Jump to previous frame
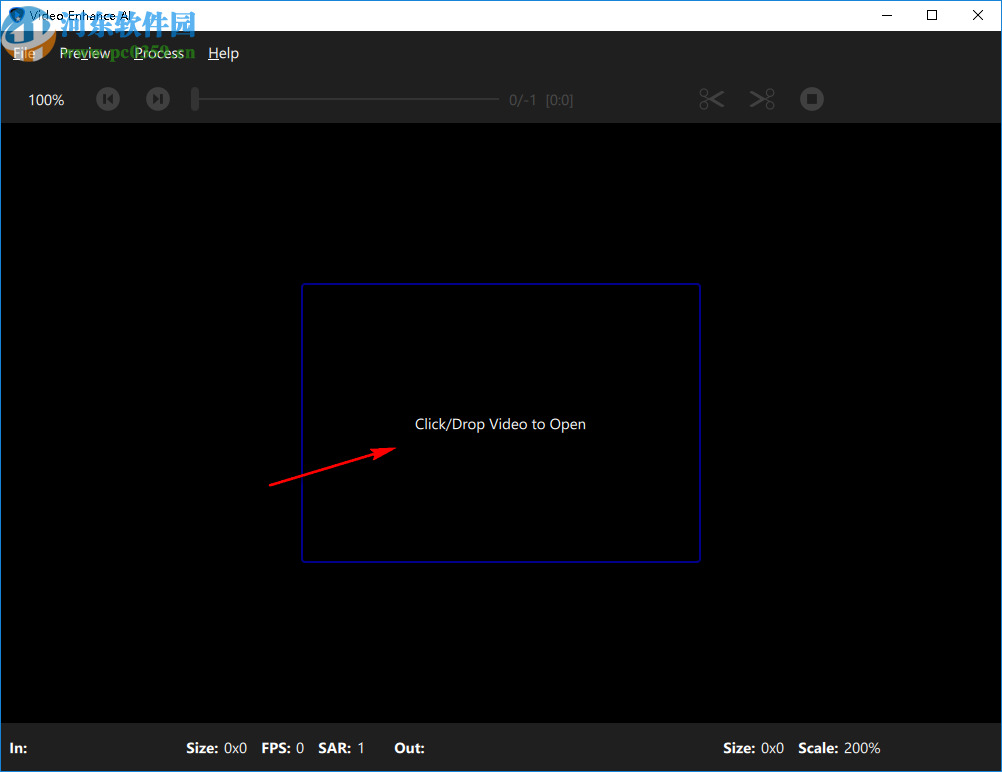Image resolution: width=1002 pixels, height=772 pixels. coord(107,99)
